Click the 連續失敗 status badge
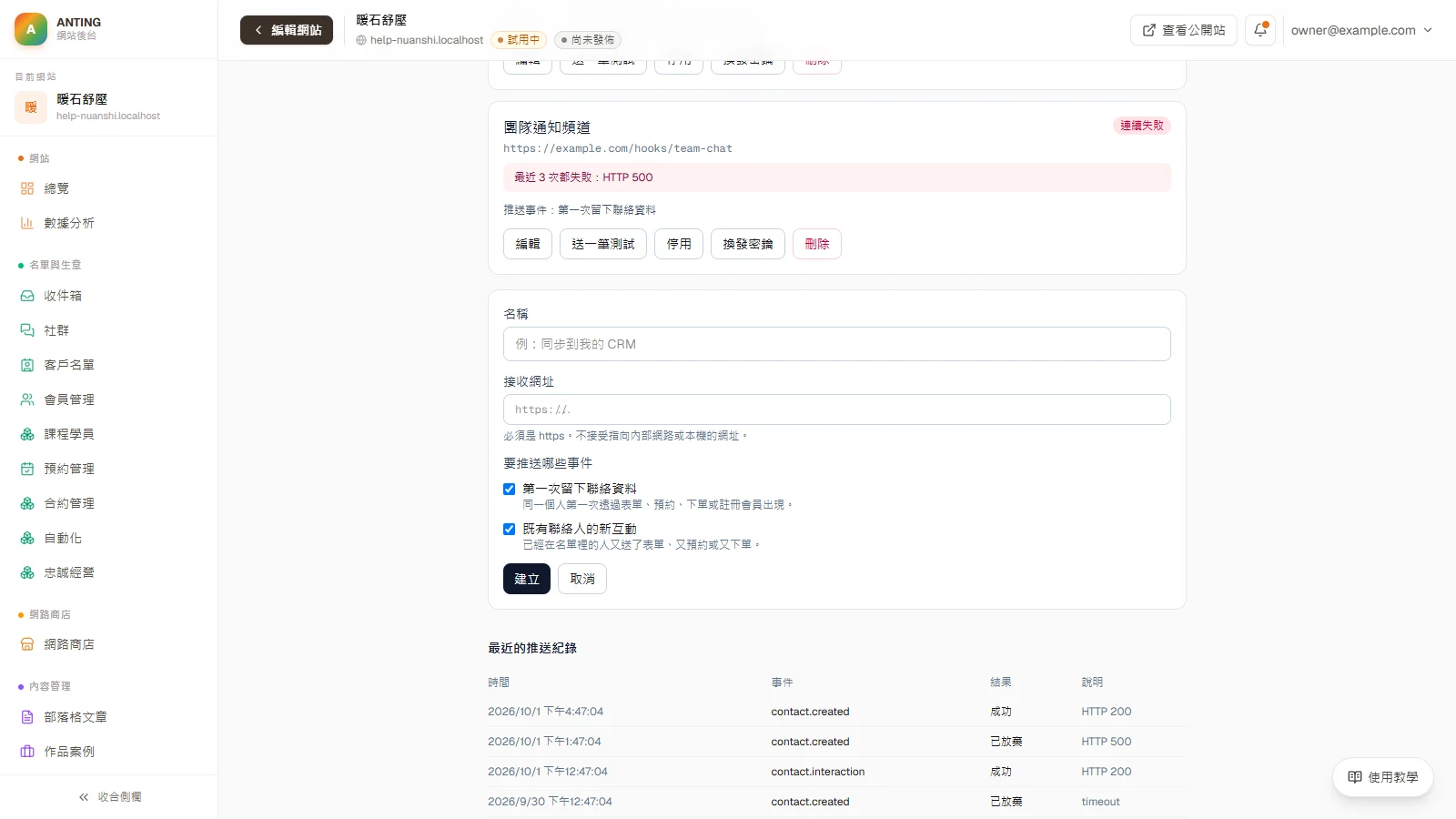The image size is (1456, 819). click(1142, 126)
